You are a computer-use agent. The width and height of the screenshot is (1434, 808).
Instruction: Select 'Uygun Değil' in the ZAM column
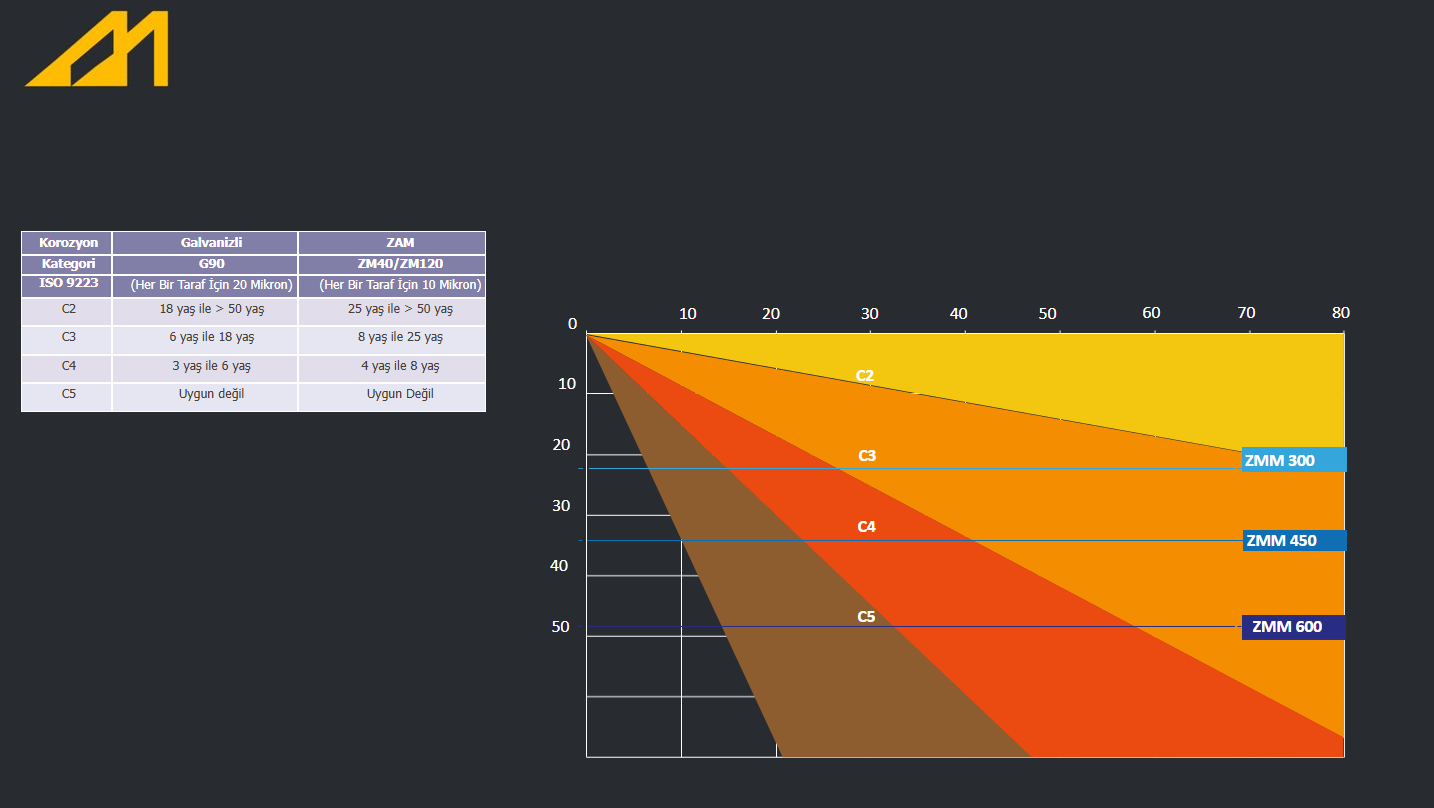tap(392, 396)
